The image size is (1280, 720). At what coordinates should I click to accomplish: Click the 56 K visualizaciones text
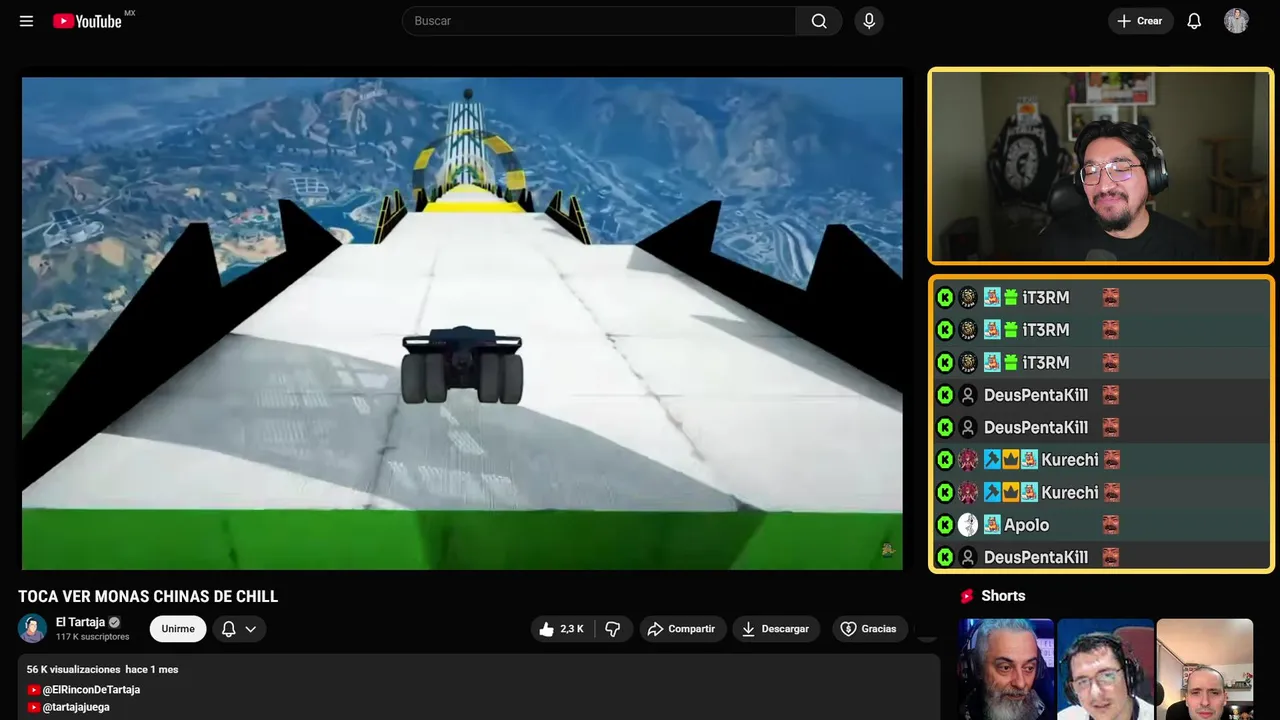73,669
